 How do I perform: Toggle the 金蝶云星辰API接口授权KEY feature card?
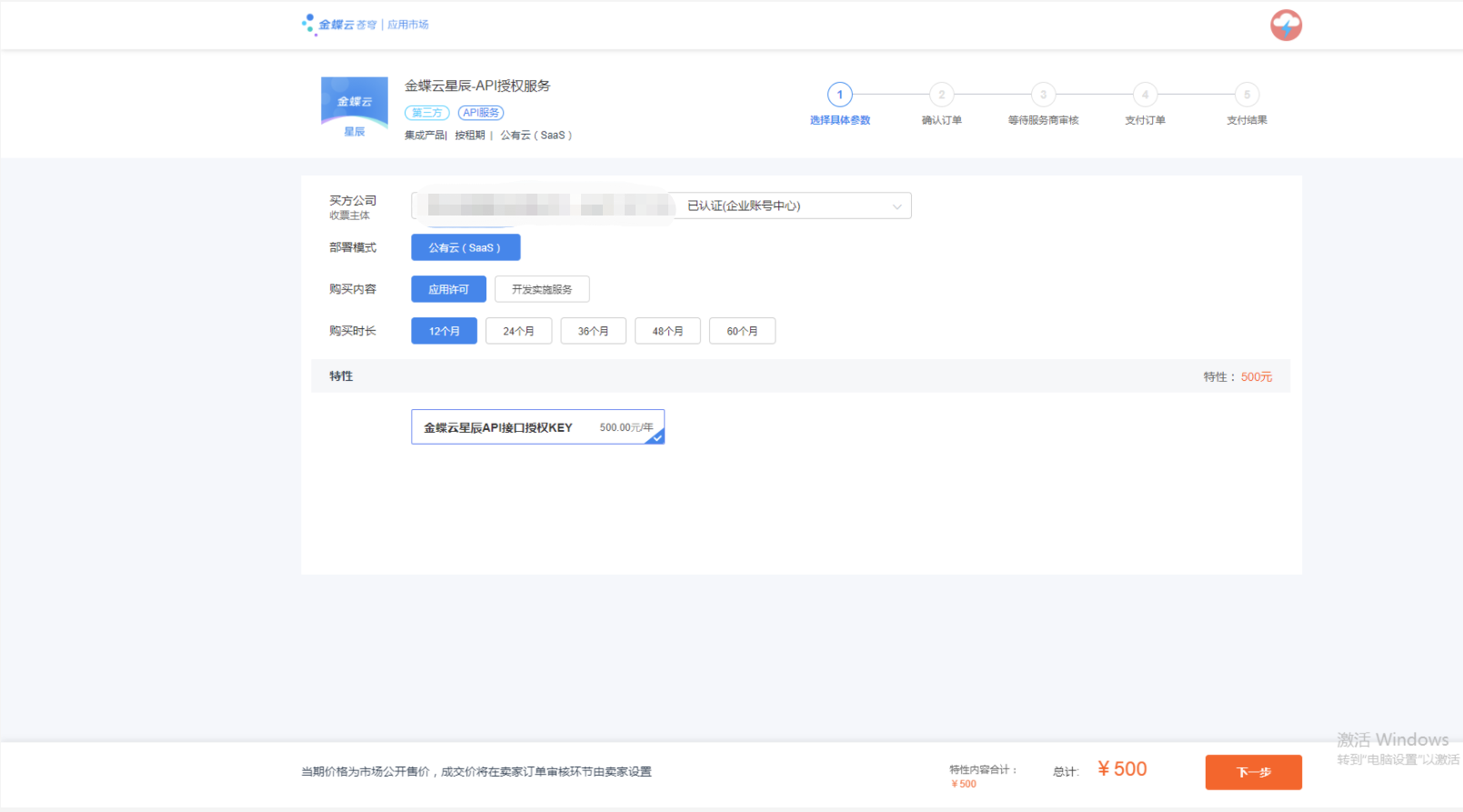[x=537, y=426]
